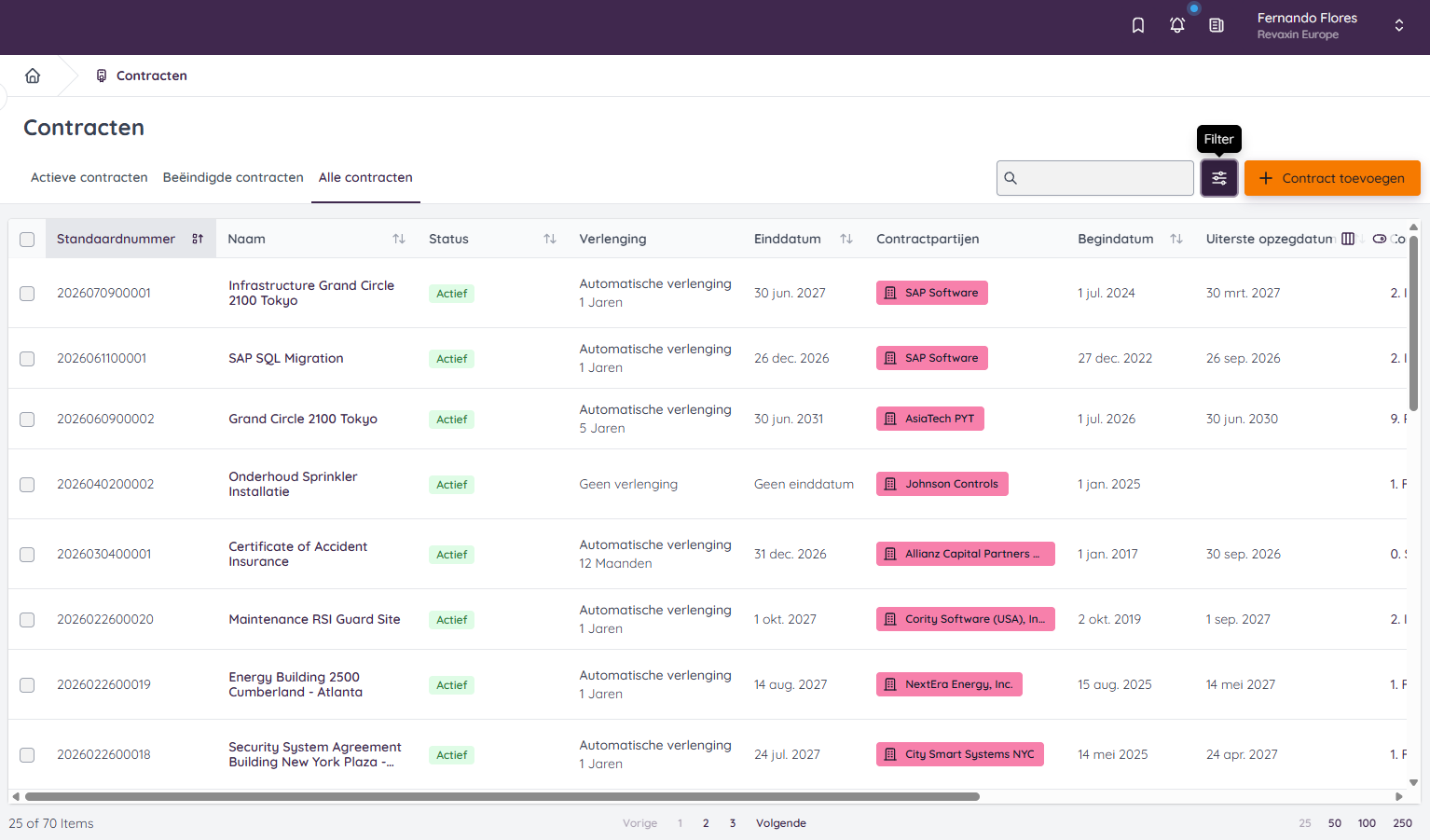Switch to Beëindigde contracten tab
The width and height of the screenshot is (1430, 840).
pyautogui.click(x=233, y=177)
